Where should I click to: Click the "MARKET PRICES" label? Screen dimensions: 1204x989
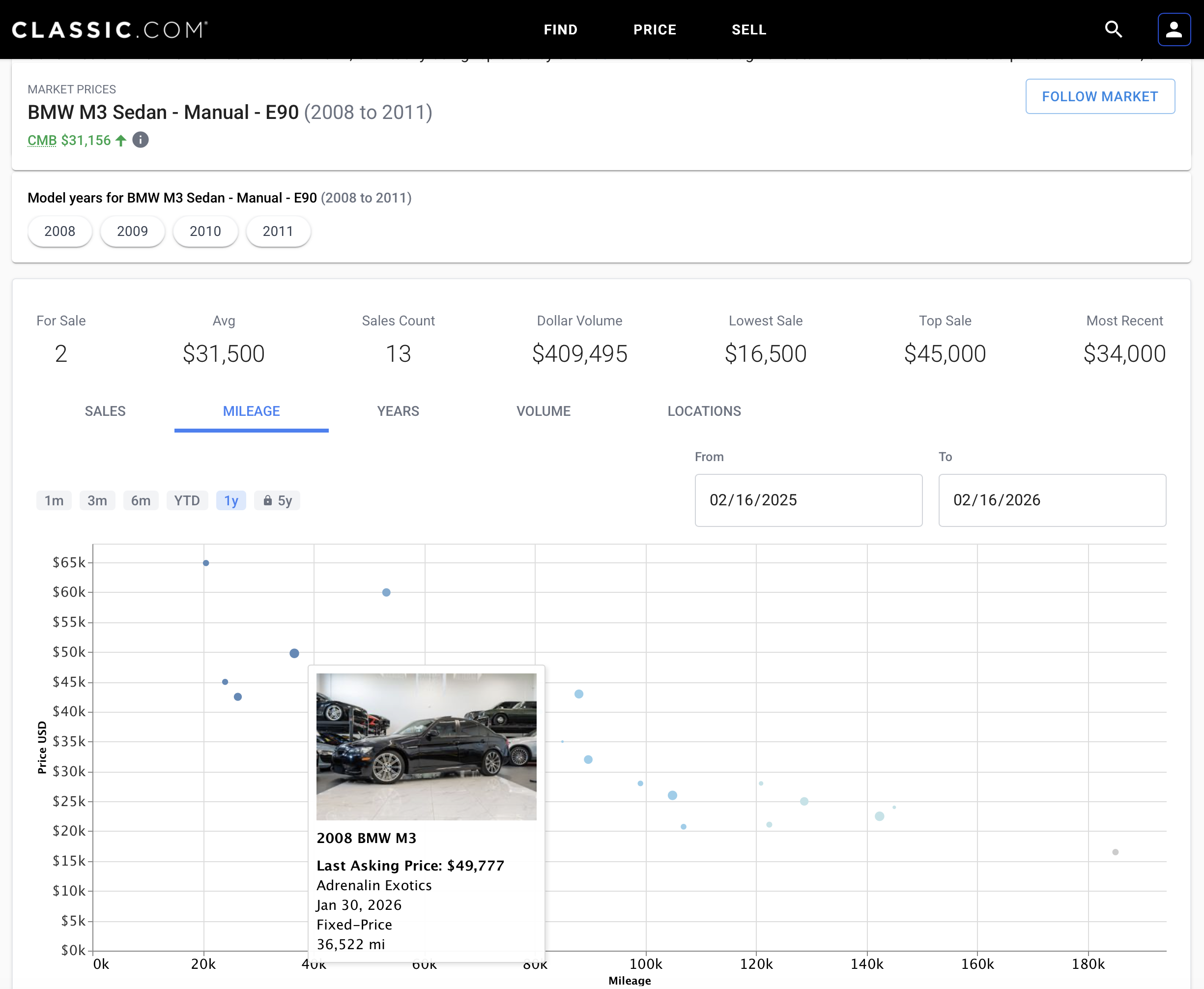pos(72,89)
